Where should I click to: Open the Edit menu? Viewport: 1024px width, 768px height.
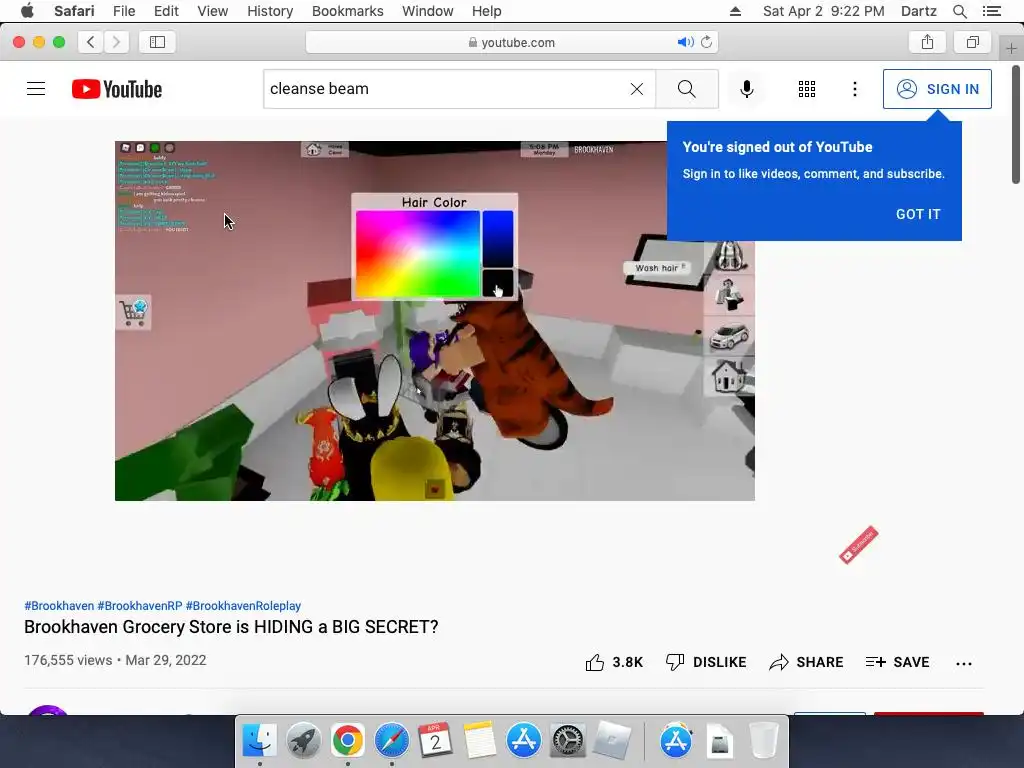(166, 11)
